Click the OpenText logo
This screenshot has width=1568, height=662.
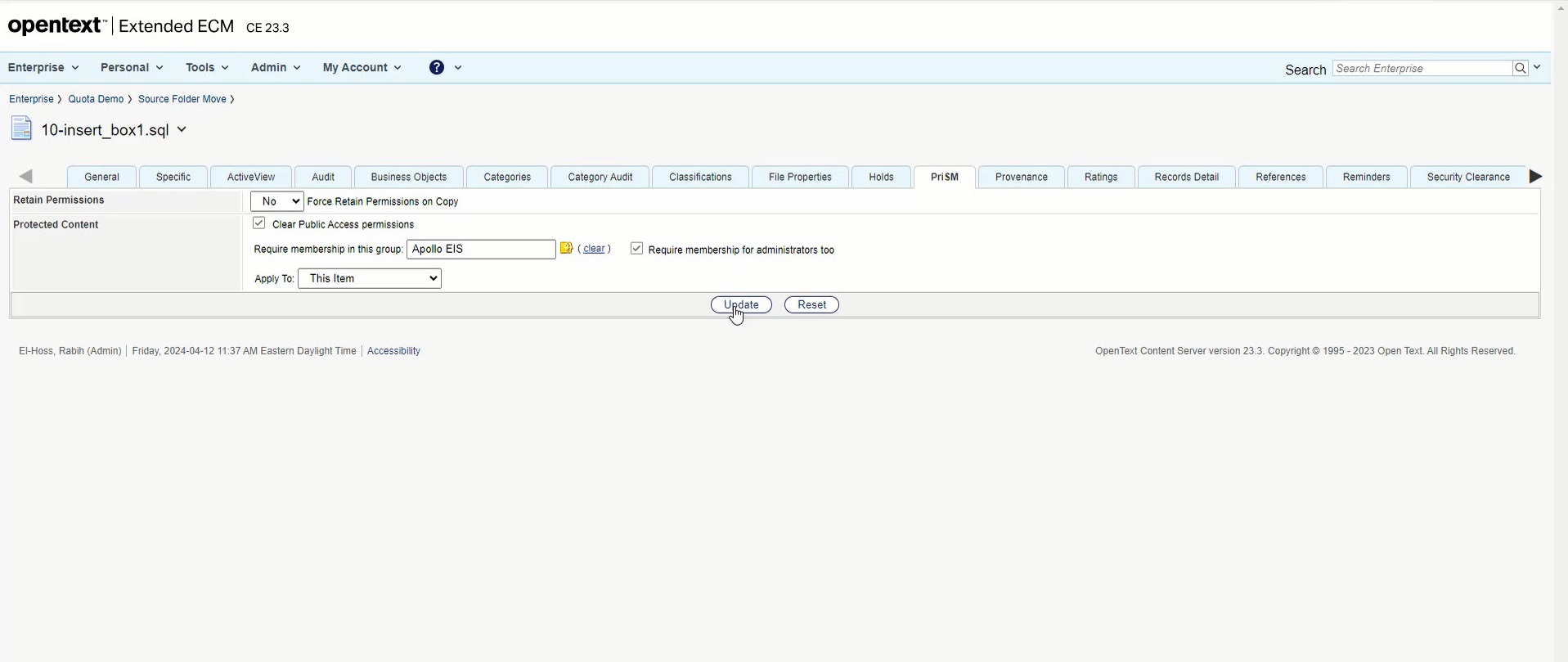tap(56, 26)
